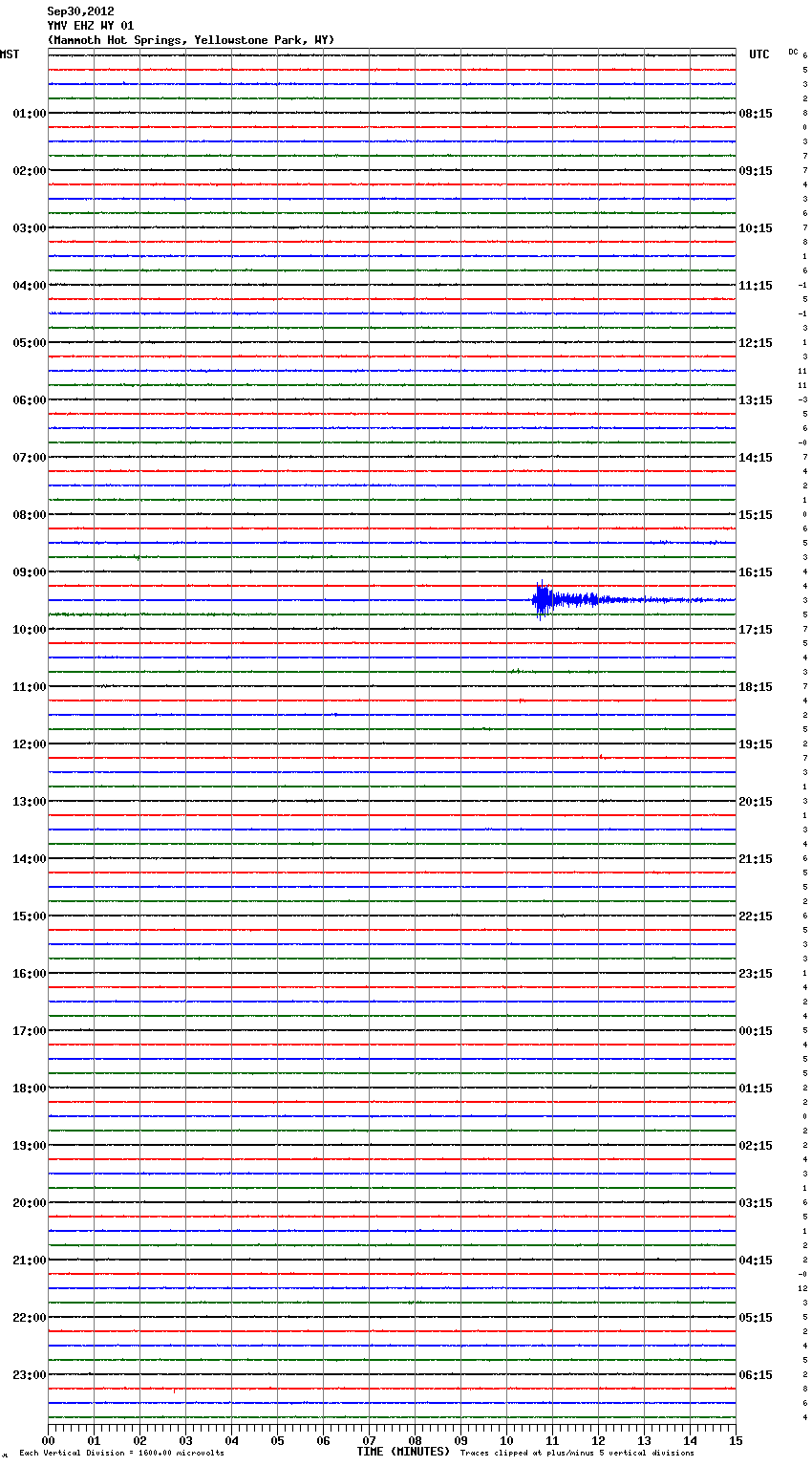Select the "07:00" MST time label

pos(30,458)
